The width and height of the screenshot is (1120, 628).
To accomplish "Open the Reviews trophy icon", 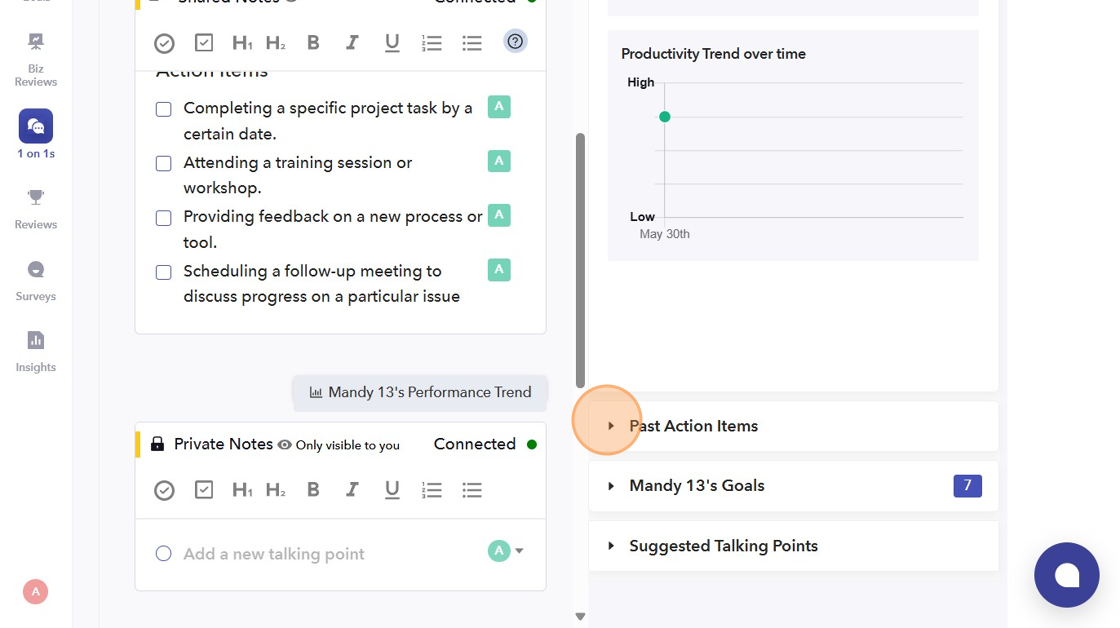I will [x=36, y=207].
